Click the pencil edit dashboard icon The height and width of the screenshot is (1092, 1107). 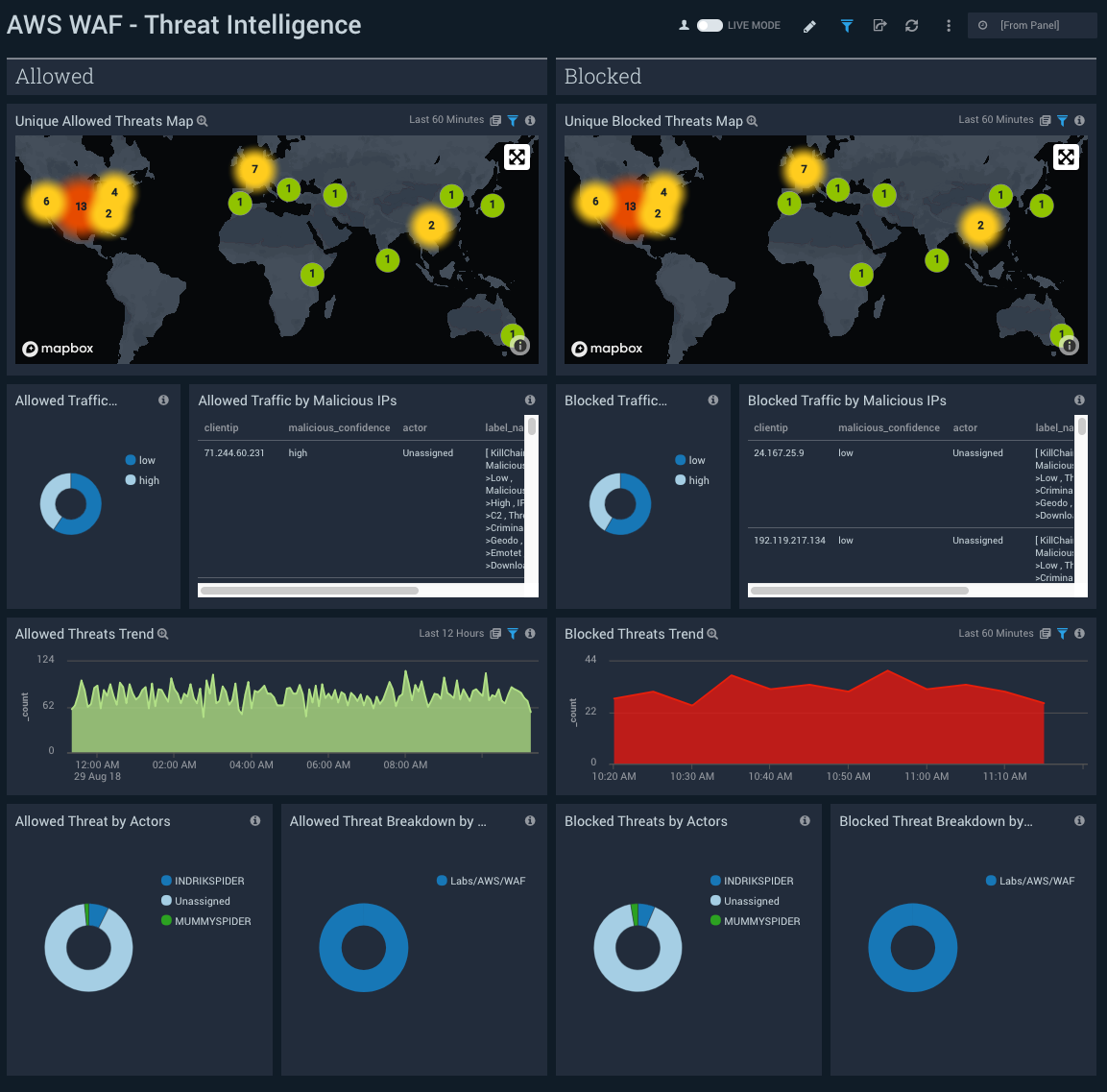pyautogui.click(x=809, y=26)
